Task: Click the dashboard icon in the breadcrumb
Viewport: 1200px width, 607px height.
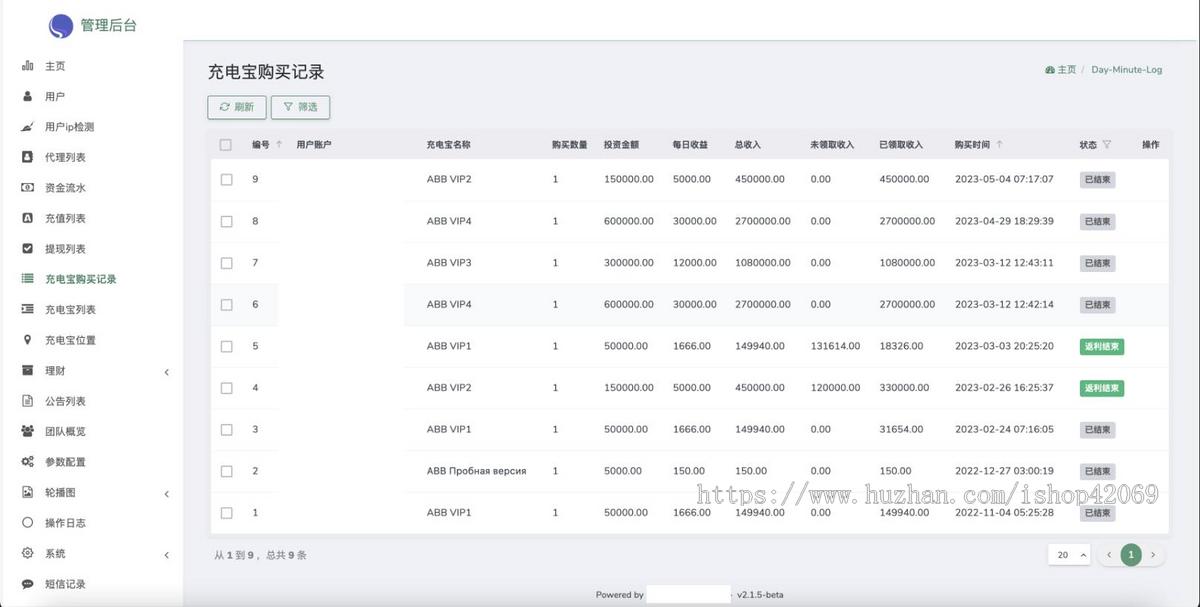Action: [1050, 70]
